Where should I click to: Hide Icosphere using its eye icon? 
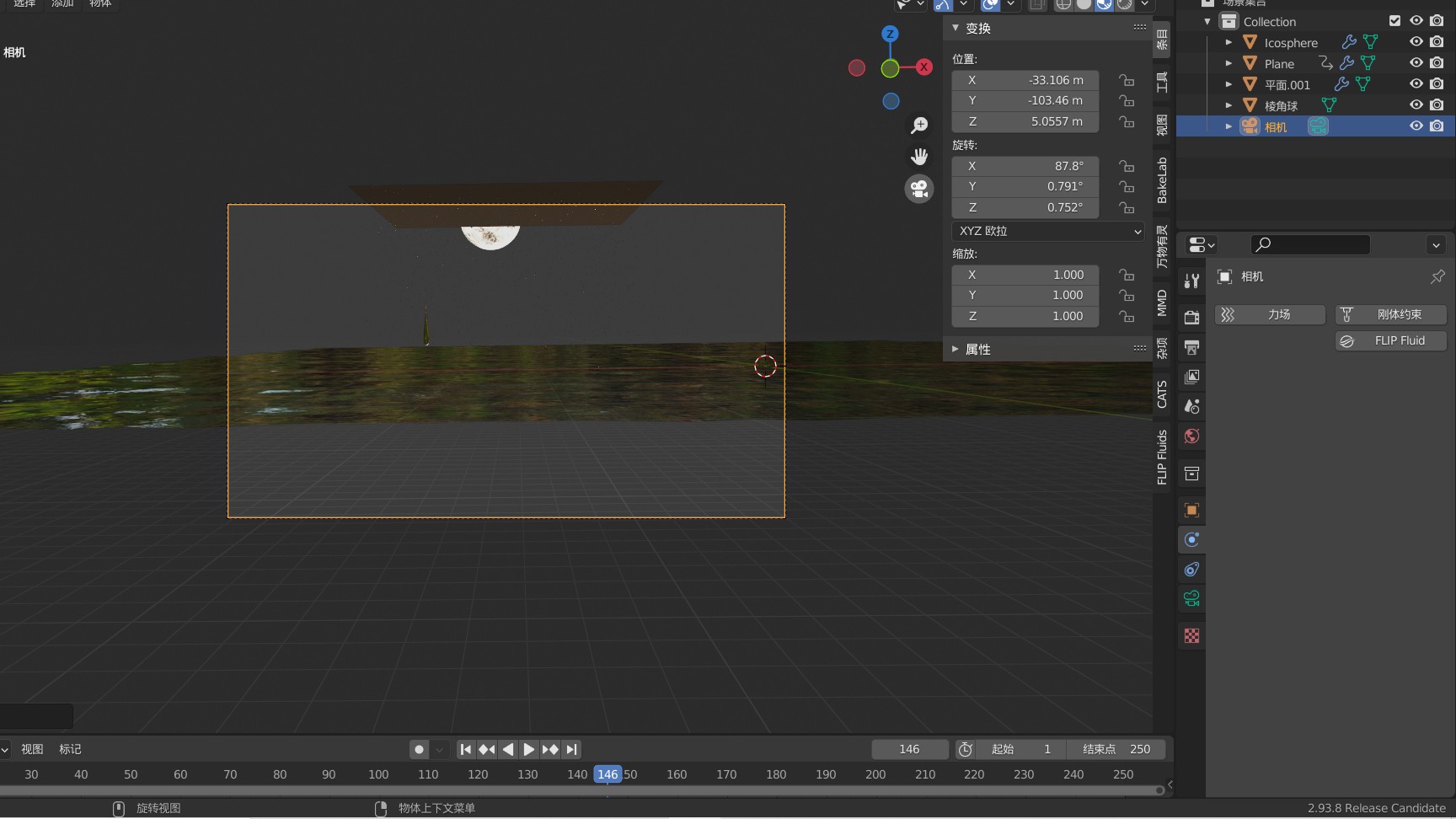click(x=1416, y=42)
